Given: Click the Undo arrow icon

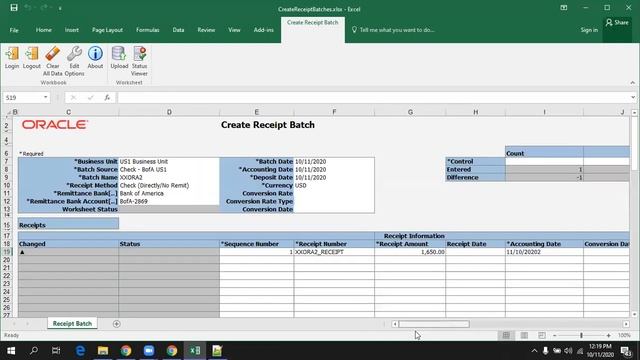Looking at the screenshot, I should 28,8.
